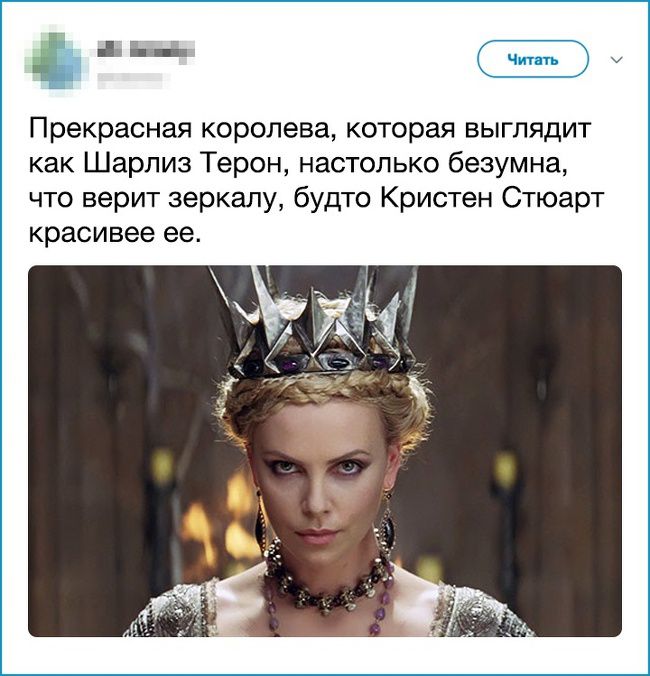Image resolution: width=650 pixels, height=676 pixels.
Task: Open the attached queen photo
Action: (325, 451)
